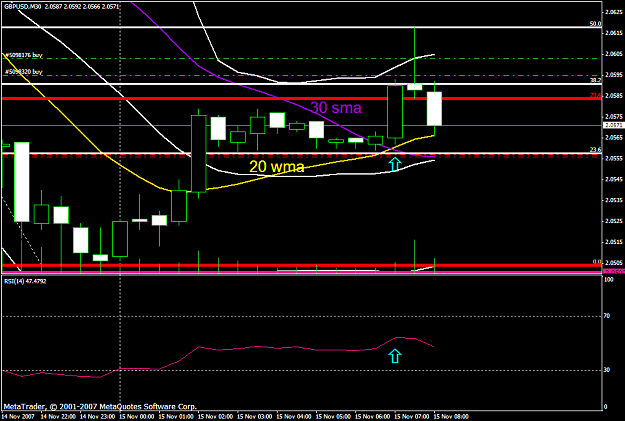Click the 23.6 Fibonacci level label

pyautogui.click(x=595, y=150)
